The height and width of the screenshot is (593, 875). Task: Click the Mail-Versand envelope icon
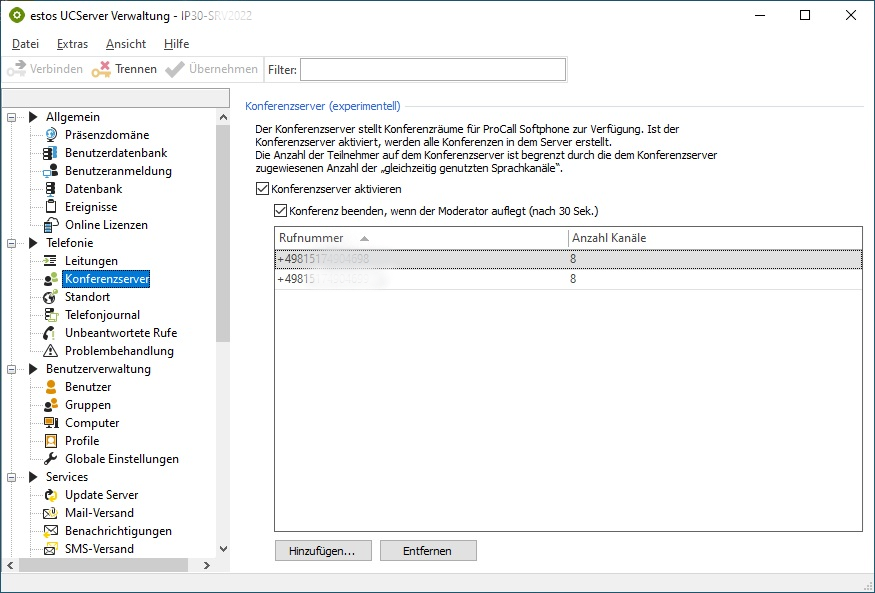(51, 513)
